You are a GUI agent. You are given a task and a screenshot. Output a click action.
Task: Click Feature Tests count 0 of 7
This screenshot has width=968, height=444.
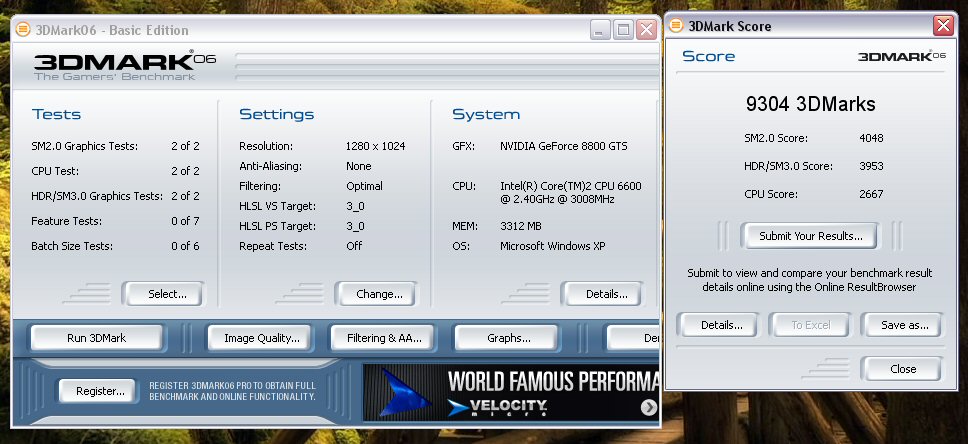point(185,221)
